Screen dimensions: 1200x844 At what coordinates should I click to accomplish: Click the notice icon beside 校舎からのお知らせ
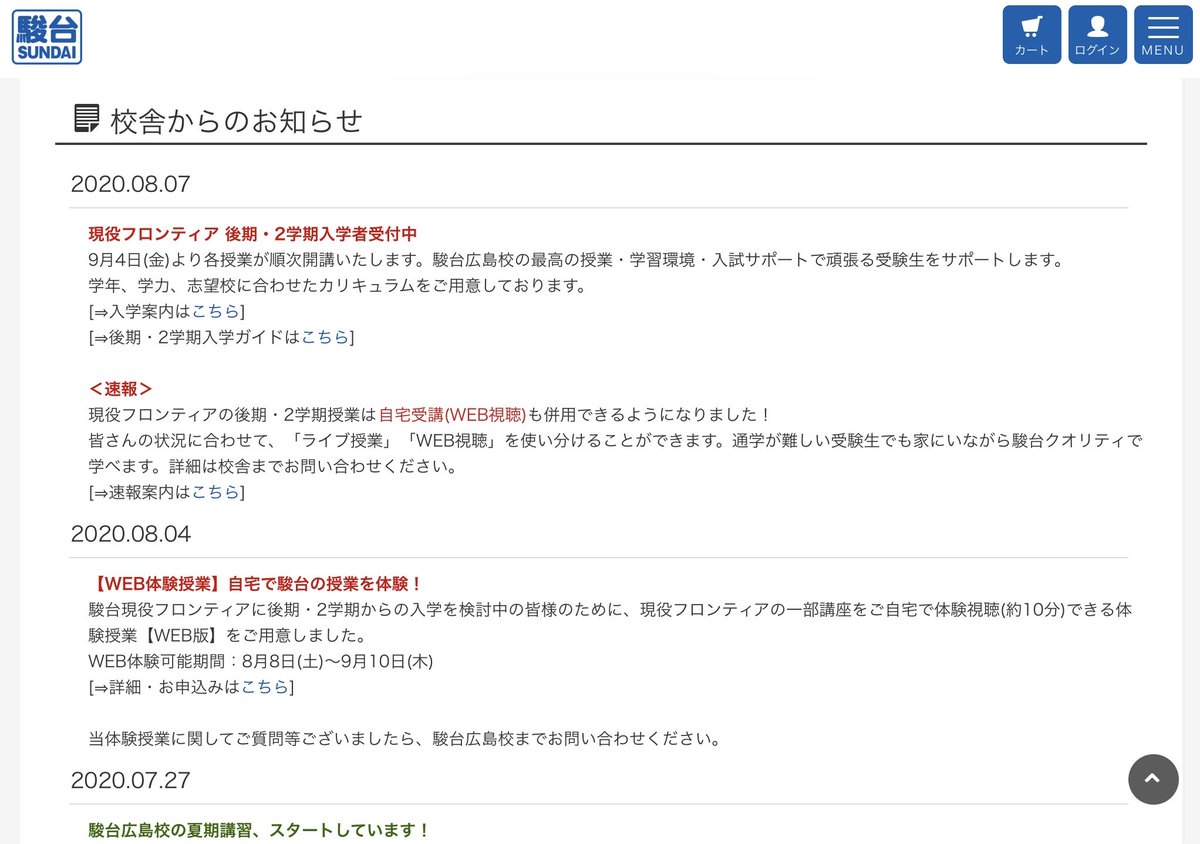[x=88, y=119]
